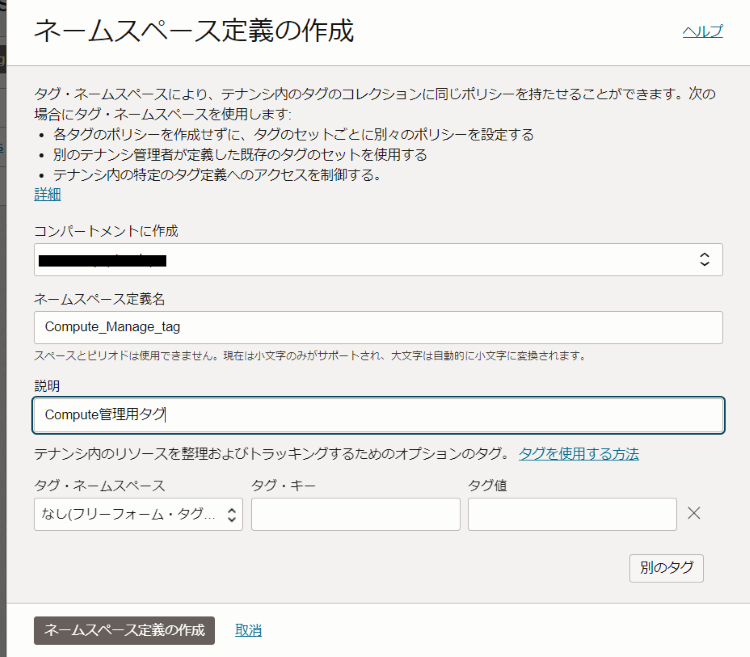The height and width of the screenshot is (657, 750).
Task: Open the ヘルプ link
Action: tap(702, 32)
